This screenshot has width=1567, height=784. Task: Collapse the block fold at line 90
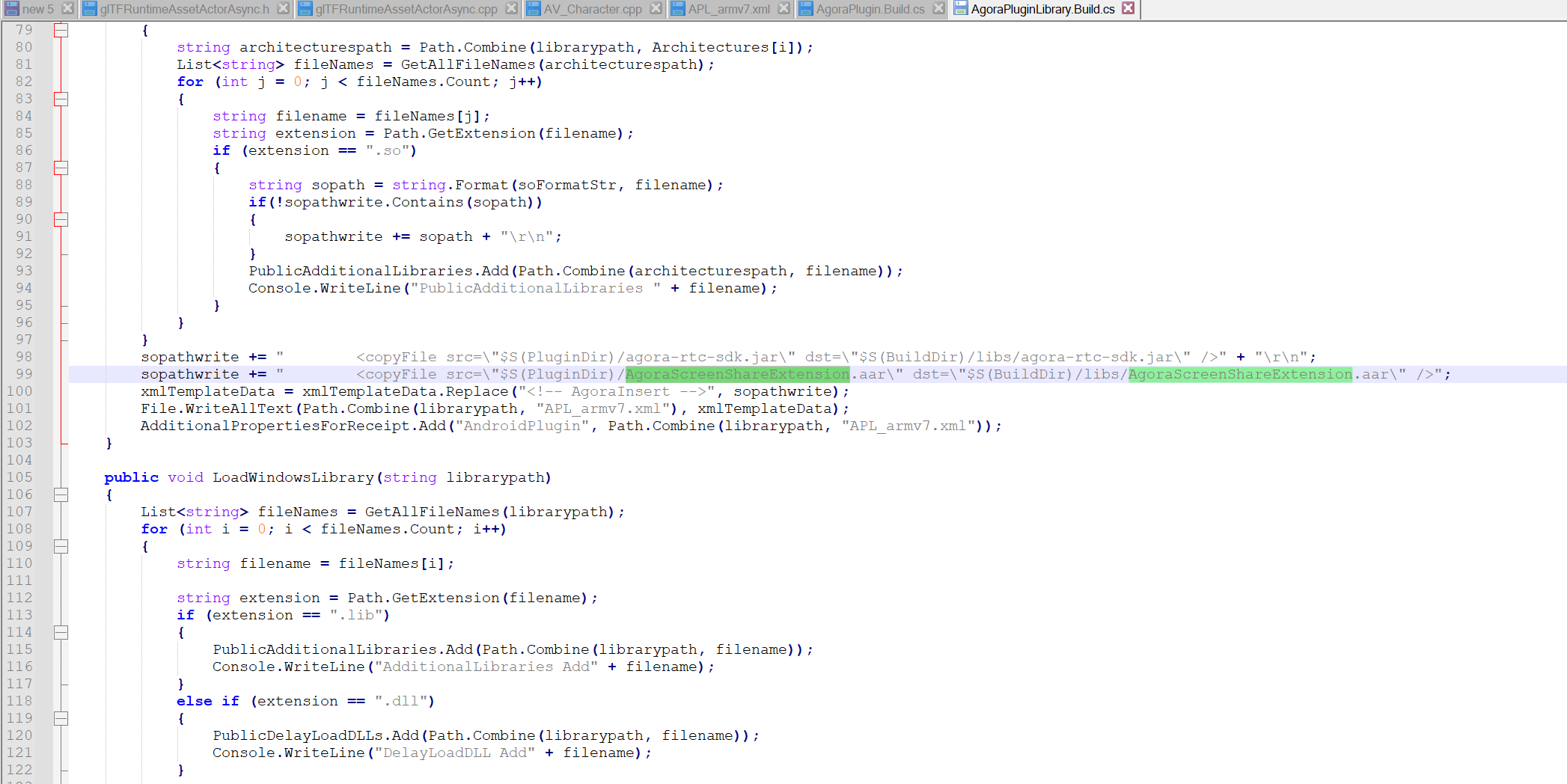point(61,219)
